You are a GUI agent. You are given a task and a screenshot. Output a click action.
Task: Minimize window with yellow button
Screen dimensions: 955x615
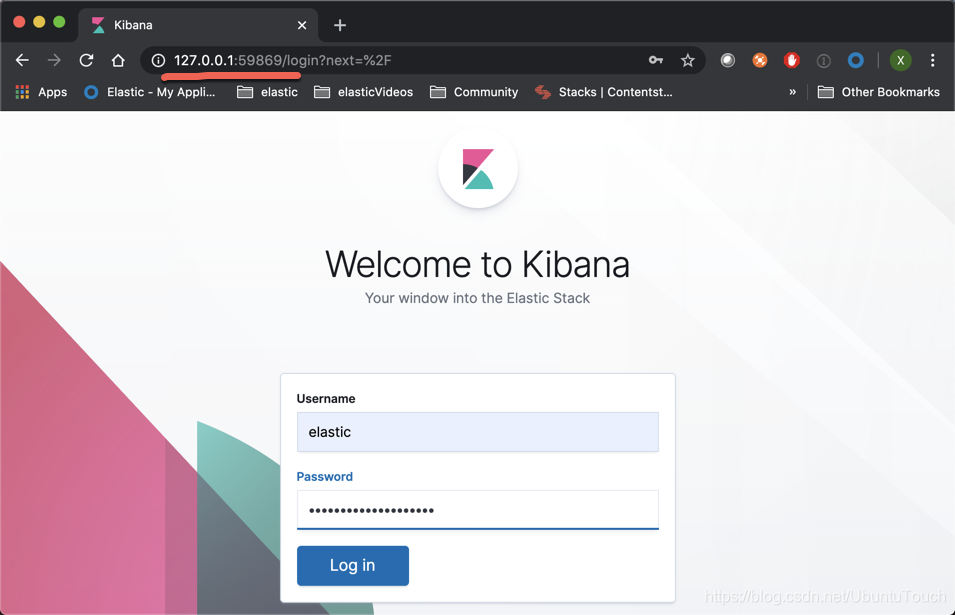(x=39, y=22)
